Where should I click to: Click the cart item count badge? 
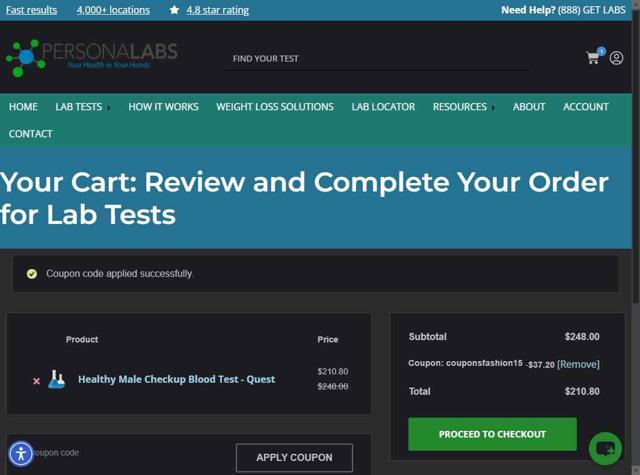pos(602,51)
